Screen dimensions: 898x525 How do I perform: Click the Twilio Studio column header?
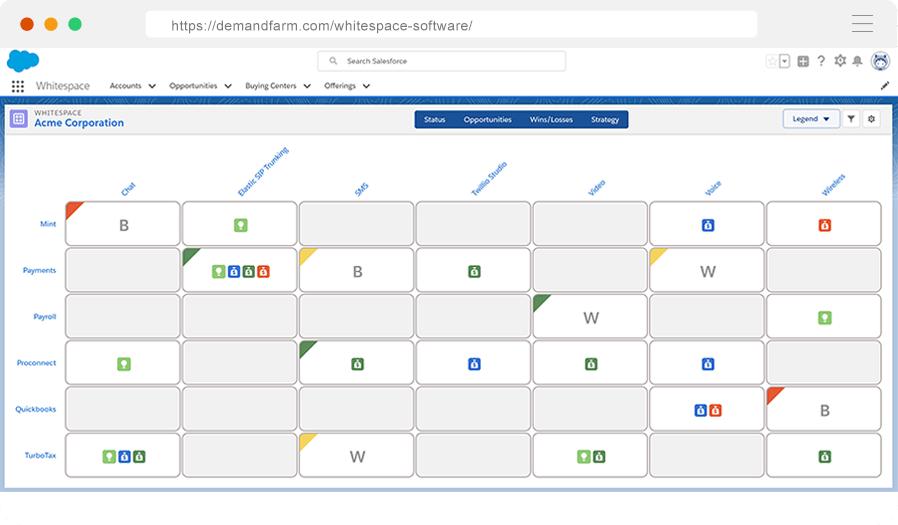point(489,179)
